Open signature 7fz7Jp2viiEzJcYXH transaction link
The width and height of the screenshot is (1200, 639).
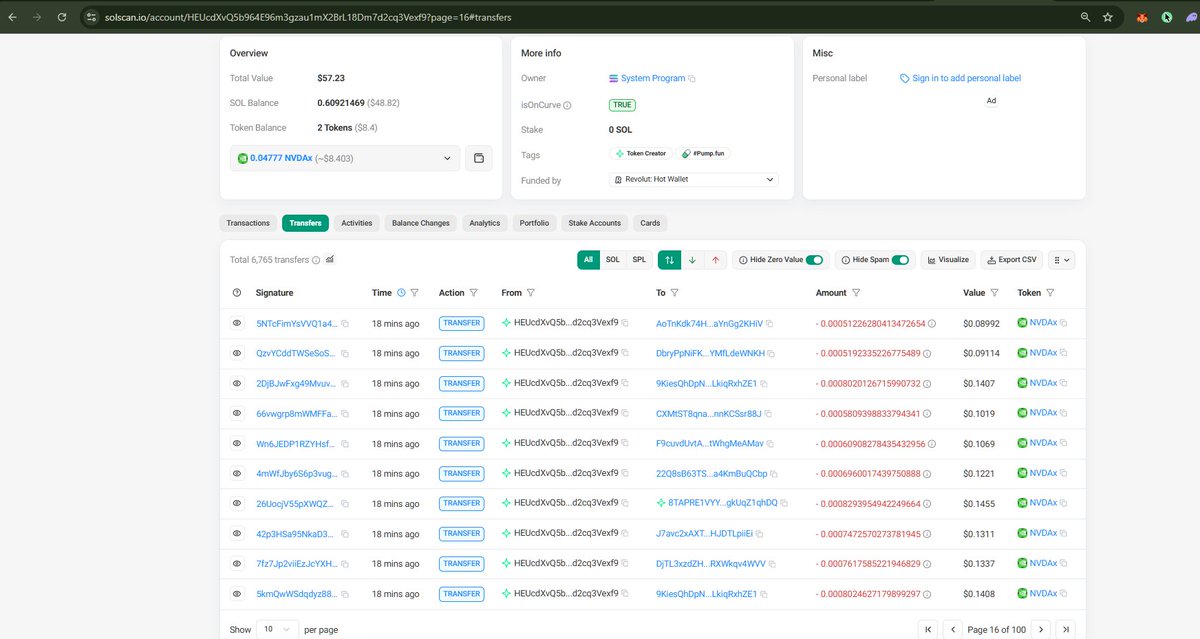(x=297, y=563)
